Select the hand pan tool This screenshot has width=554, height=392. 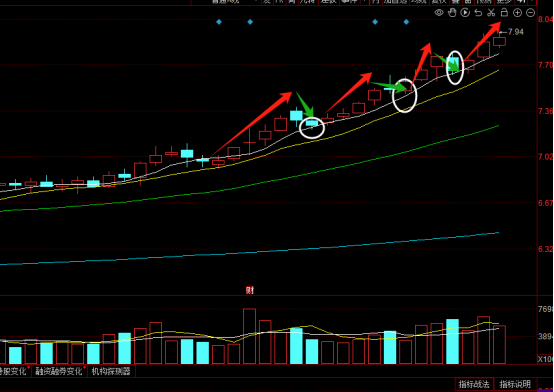[x=452, y=13]
